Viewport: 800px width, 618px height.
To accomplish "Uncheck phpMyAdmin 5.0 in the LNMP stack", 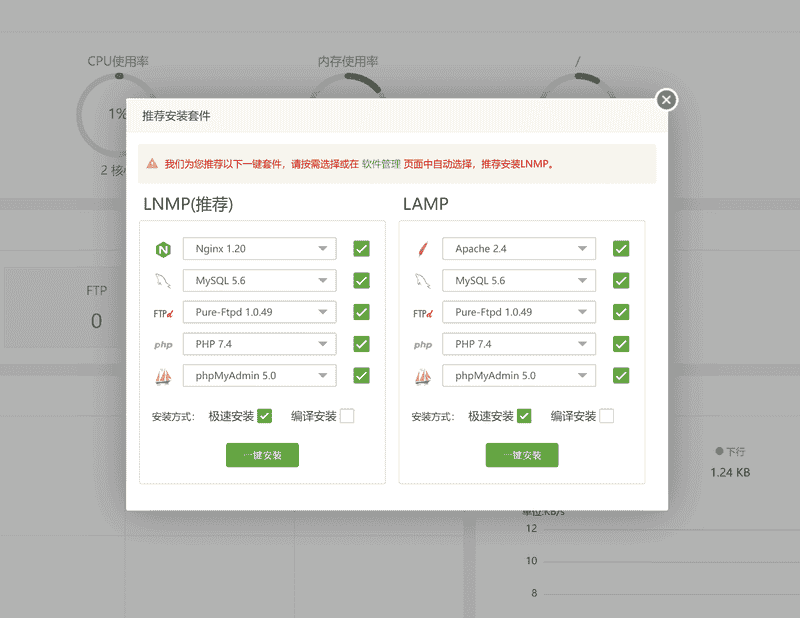I will tap(361, 376).
